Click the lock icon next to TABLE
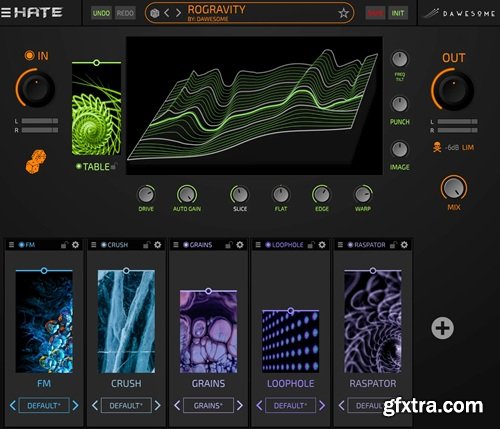500x429 pixels. click(x=114, y=166)
